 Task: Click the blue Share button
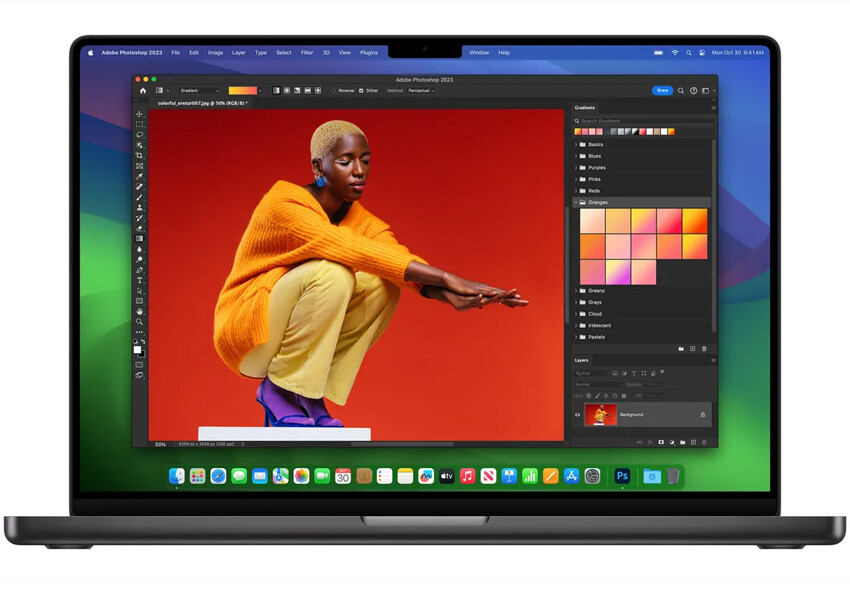662,91
